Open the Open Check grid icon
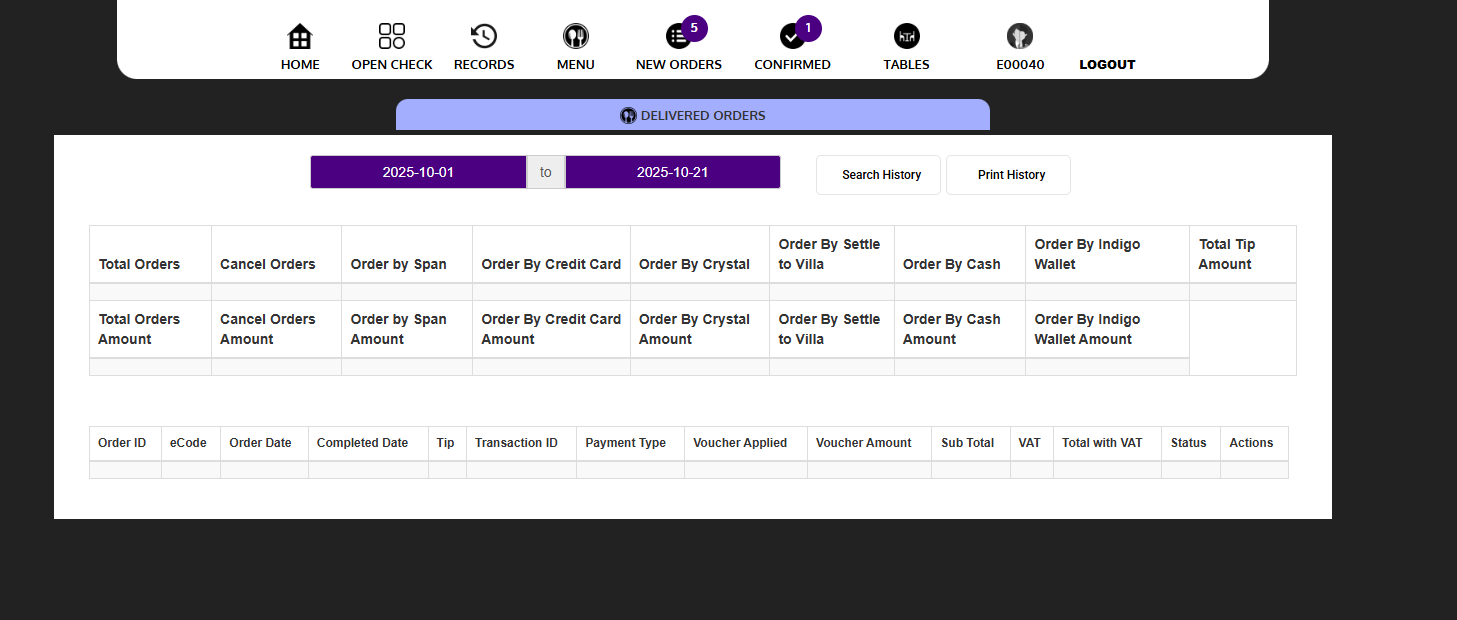Screen dimensions: 1457x620 392,37
